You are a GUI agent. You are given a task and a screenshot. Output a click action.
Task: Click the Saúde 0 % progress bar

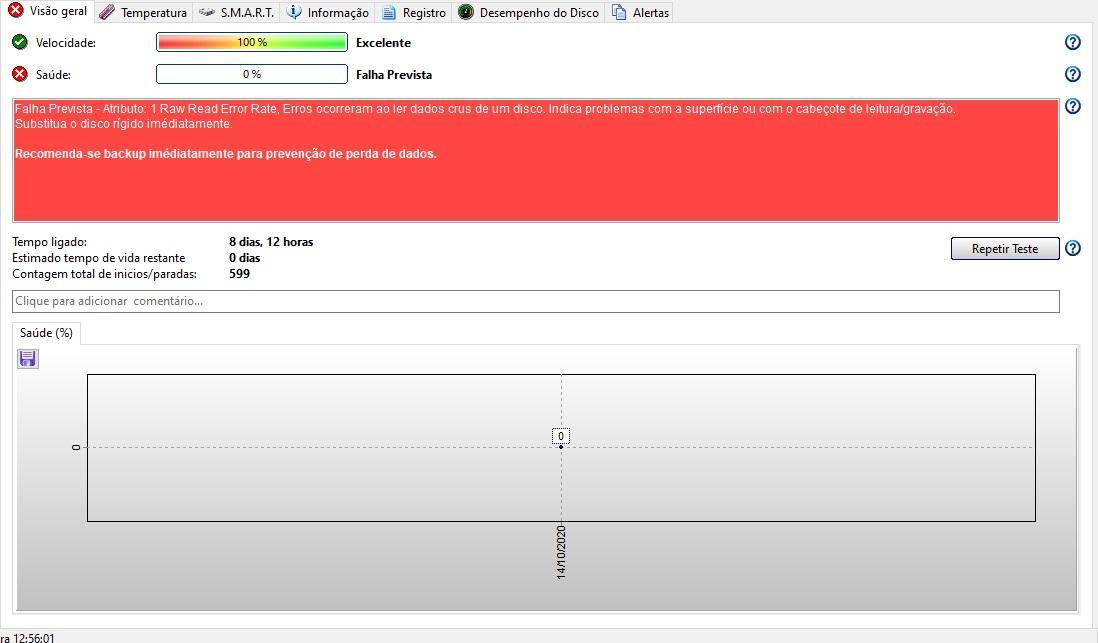tap(251, 74)
